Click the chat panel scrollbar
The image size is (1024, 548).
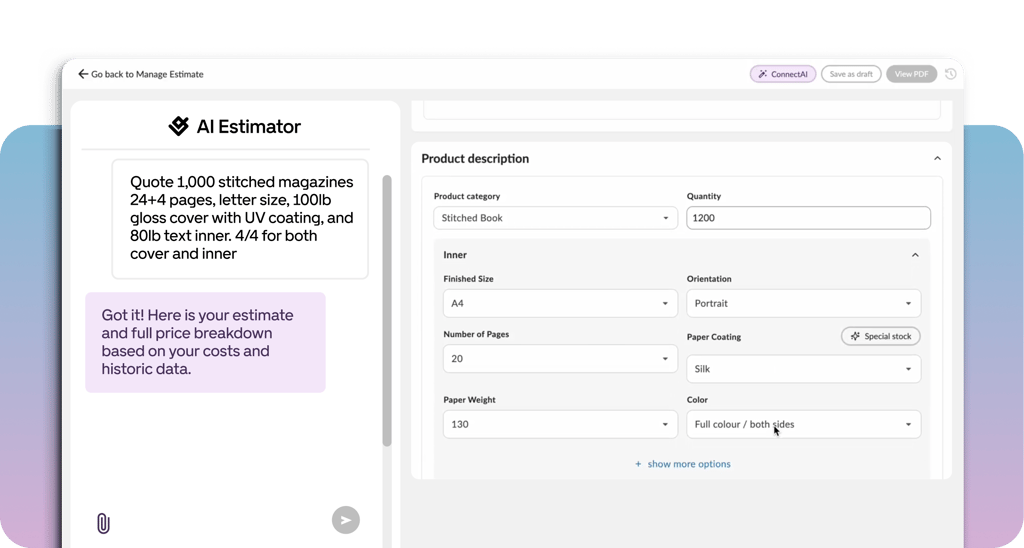(x=387, y=311)
